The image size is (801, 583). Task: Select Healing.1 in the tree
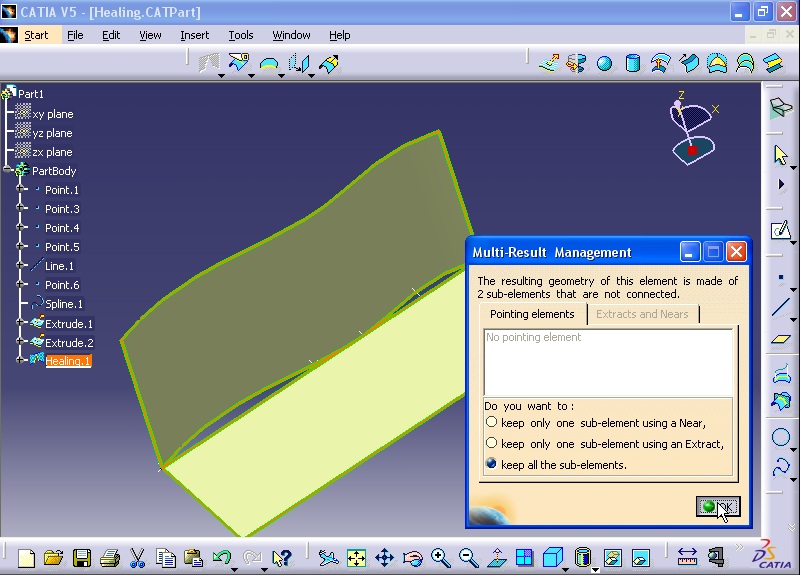(68, 361)
